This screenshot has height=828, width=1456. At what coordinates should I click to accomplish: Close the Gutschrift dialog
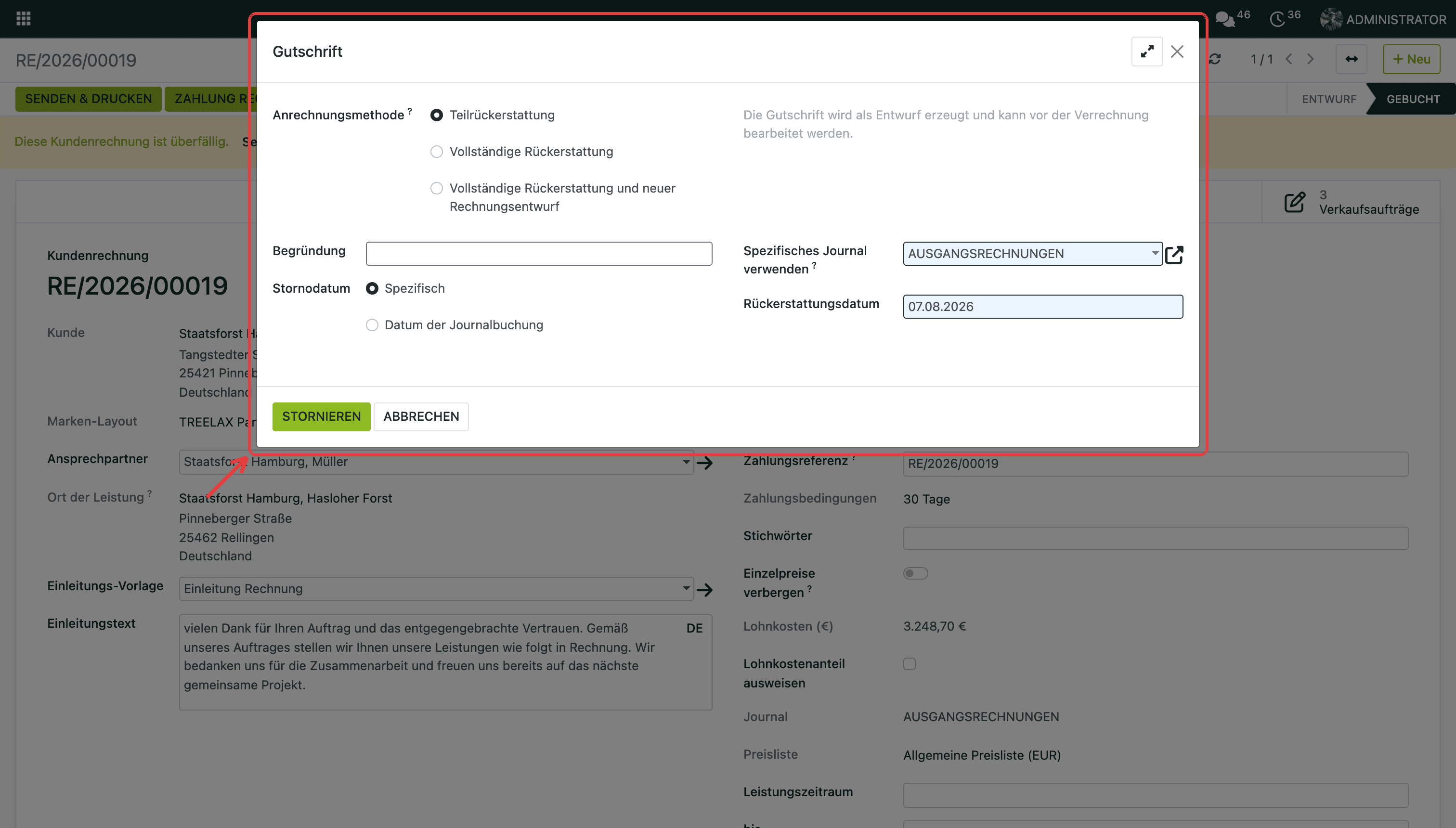pyautogui.click(x=1177, y=52)
